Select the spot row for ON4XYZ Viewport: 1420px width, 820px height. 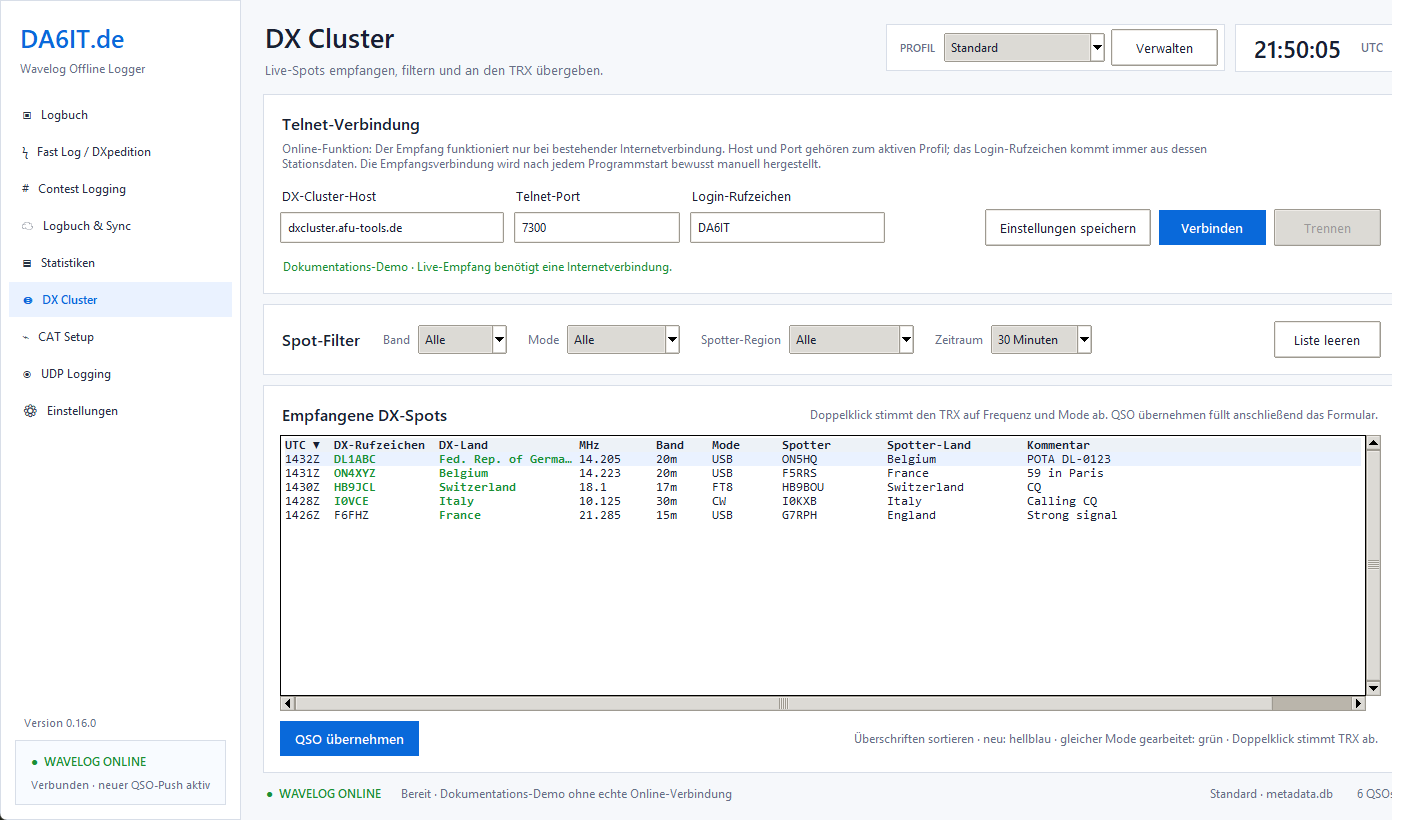pos(822,473)
